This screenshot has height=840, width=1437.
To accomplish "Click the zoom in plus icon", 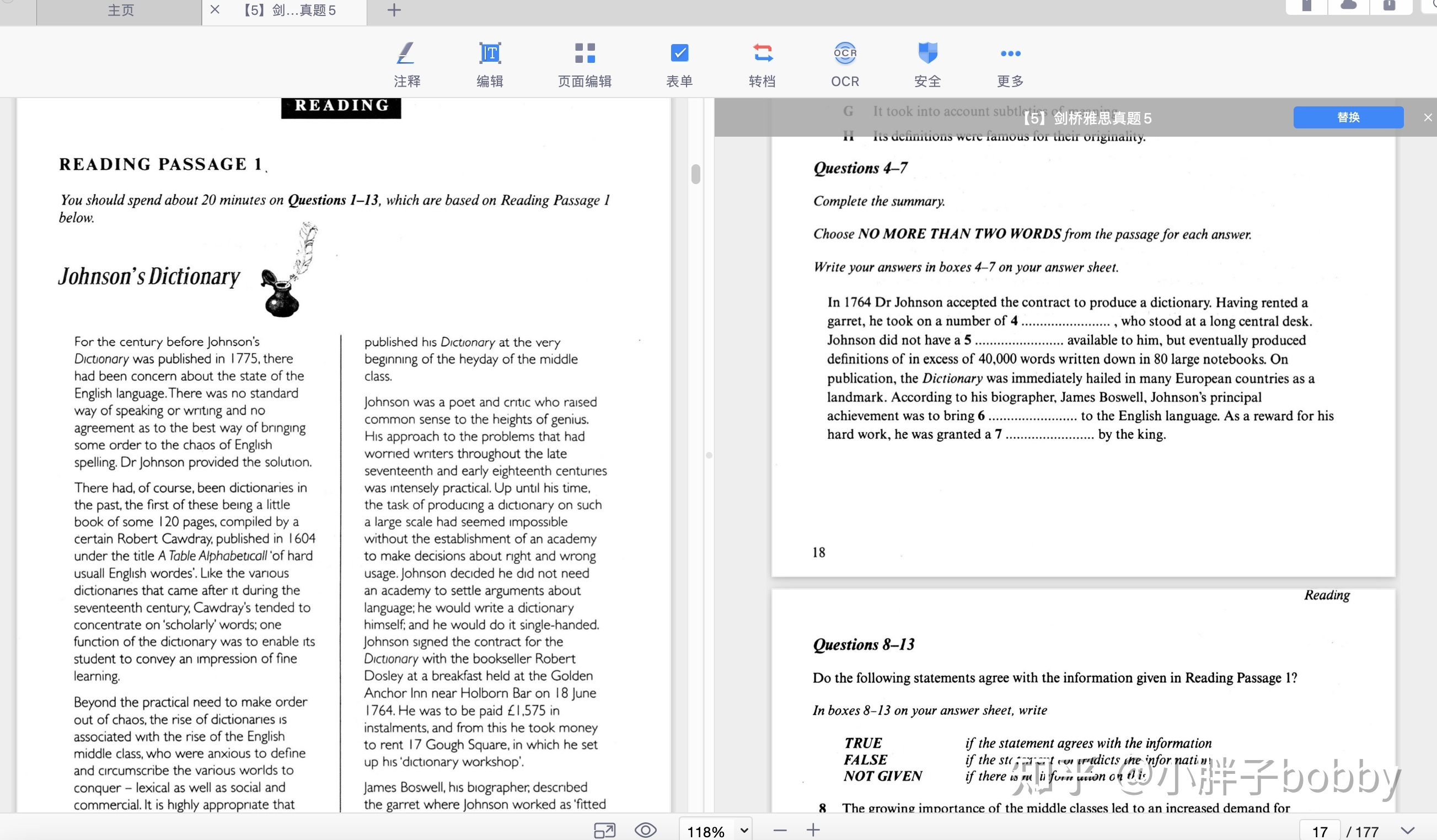I will click(x=813, y=830).
